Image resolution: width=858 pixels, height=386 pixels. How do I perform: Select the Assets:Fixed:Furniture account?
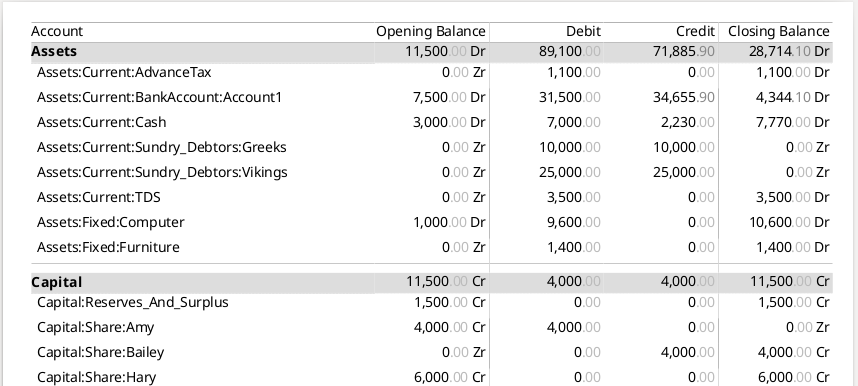point(432,247)
